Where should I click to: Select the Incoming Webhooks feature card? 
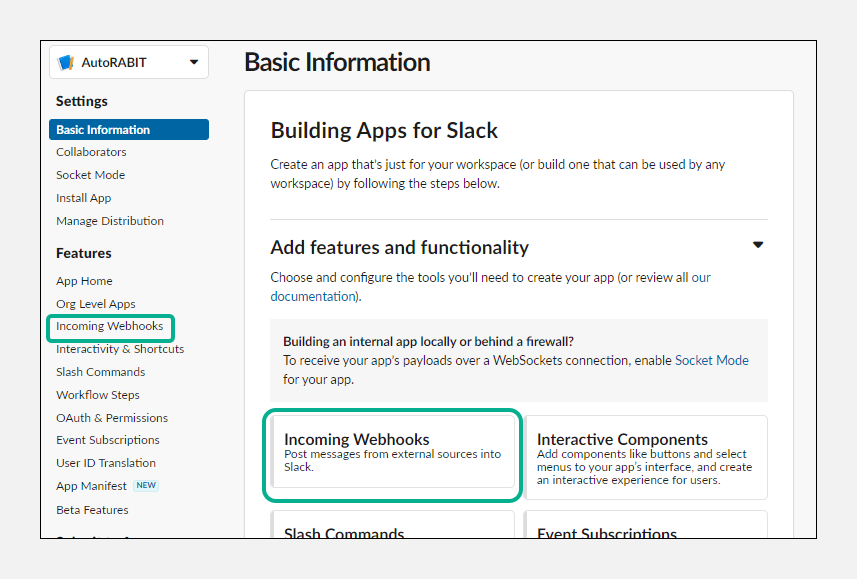(393, 456)
